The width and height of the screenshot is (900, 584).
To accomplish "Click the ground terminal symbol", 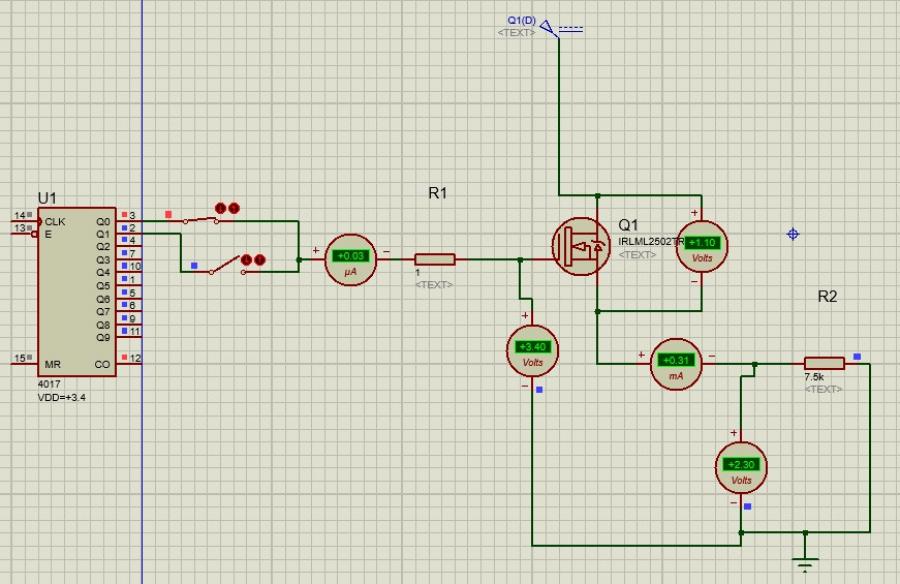I will click(x=805, y=562).
